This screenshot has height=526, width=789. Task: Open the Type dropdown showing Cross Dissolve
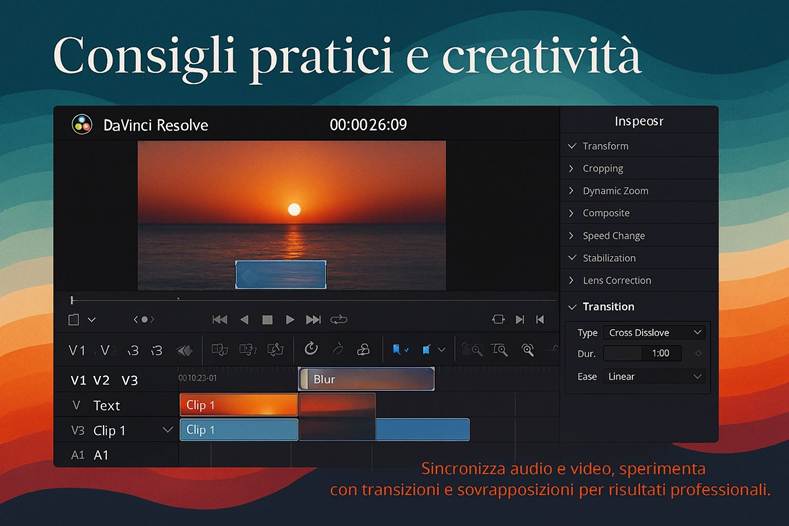click(x=654, y=332)
